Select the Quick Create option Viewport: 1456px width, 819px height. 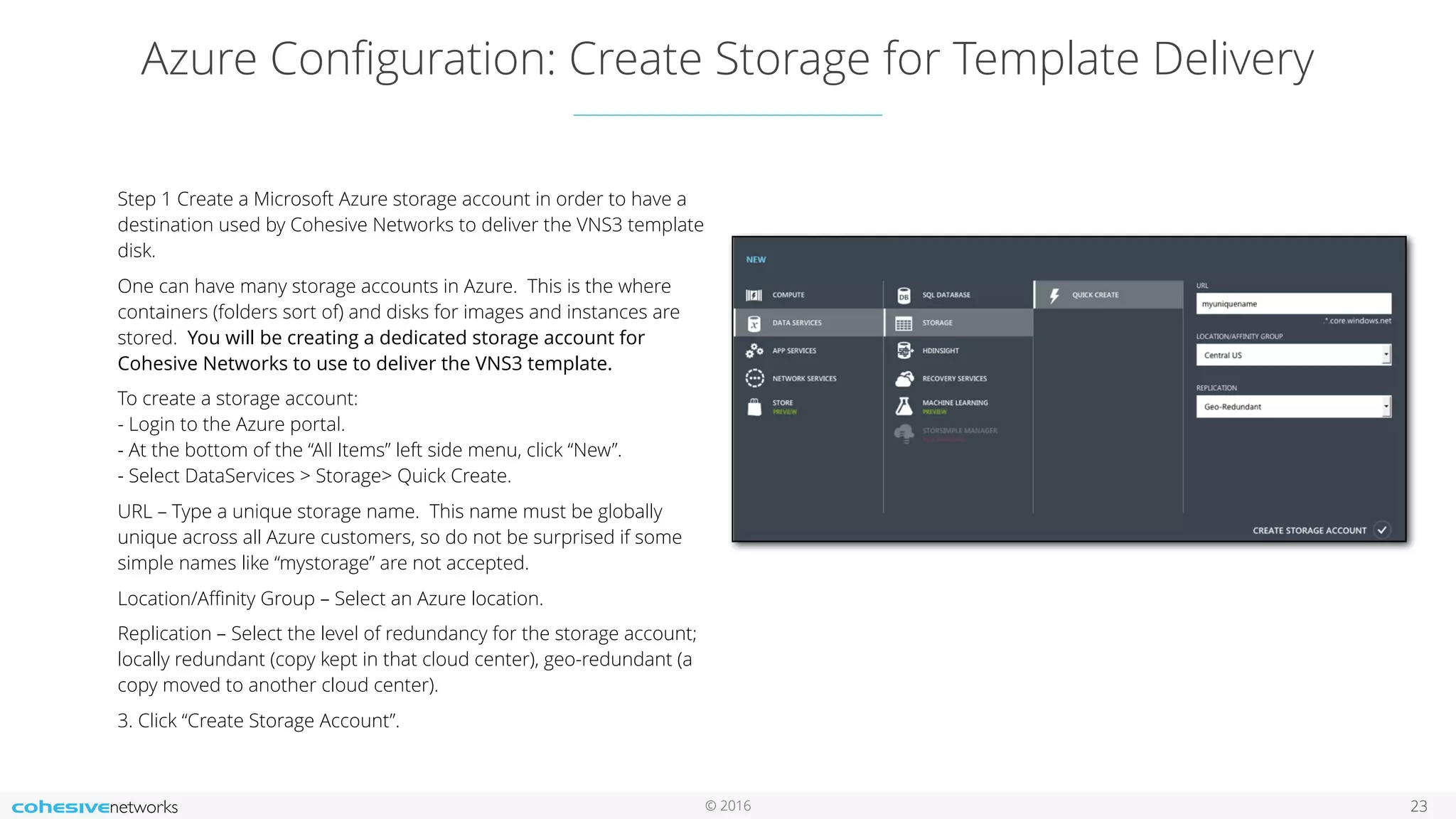pos(1109,294)
